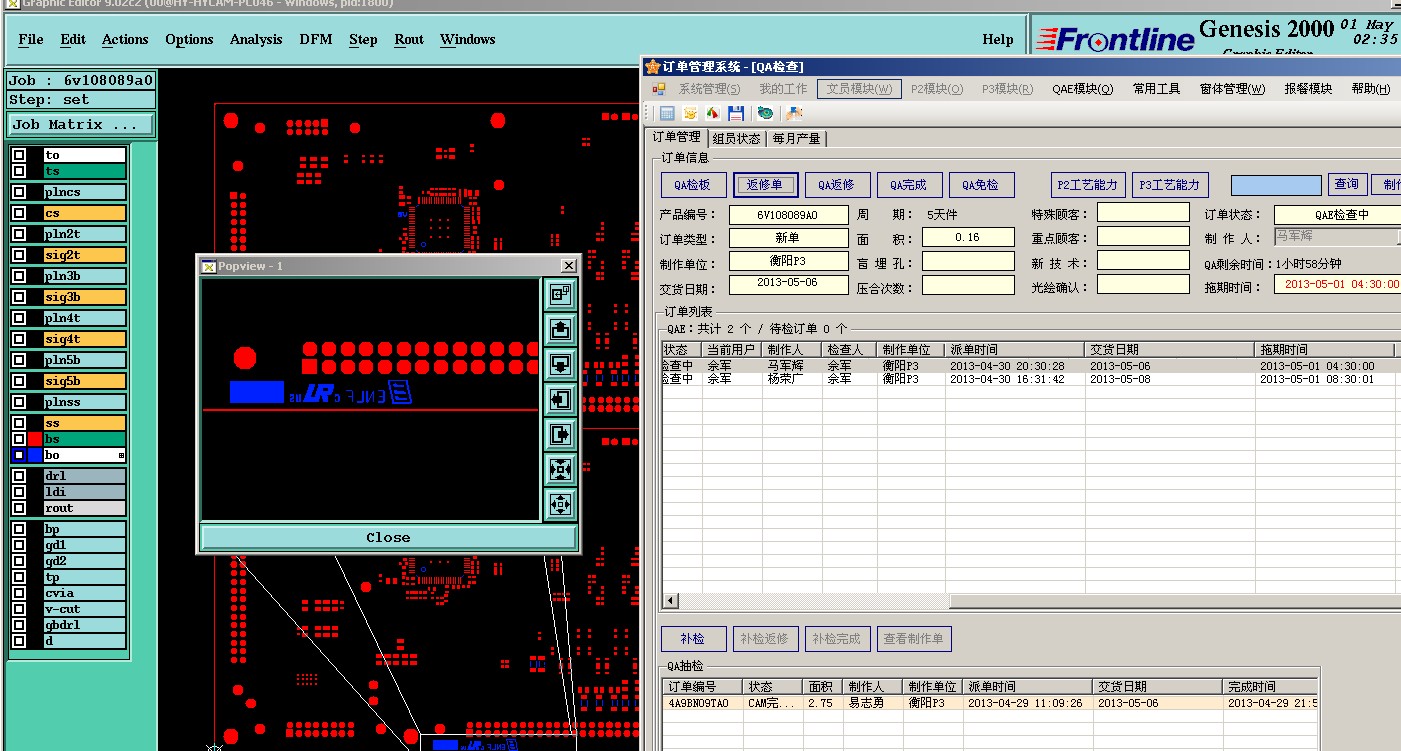Toggle visibility checkbox of layer 'rout'

tap(19, 508)
